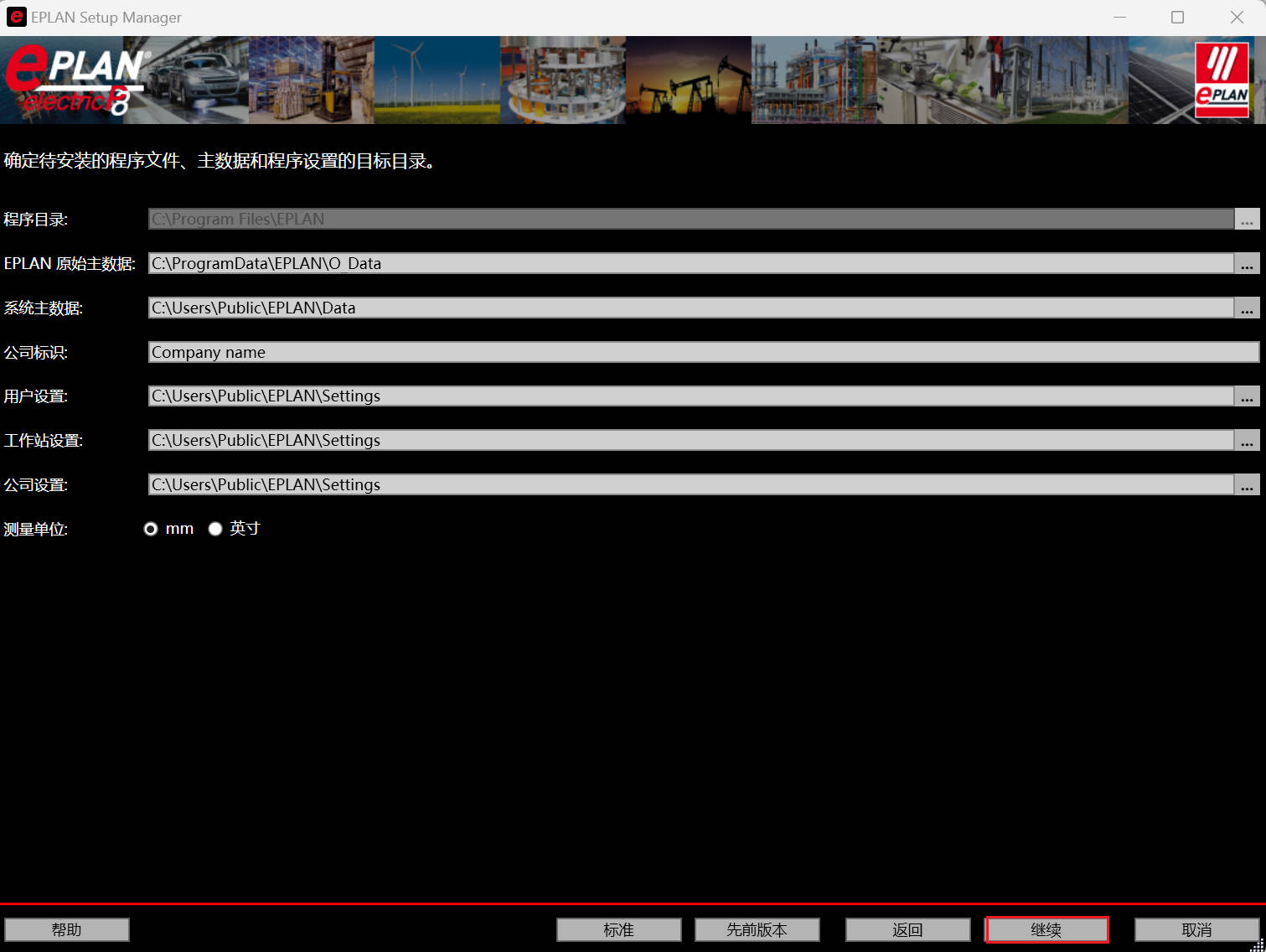Click the EPLAN logo in the top-right banner

(x=1221, y=80)
